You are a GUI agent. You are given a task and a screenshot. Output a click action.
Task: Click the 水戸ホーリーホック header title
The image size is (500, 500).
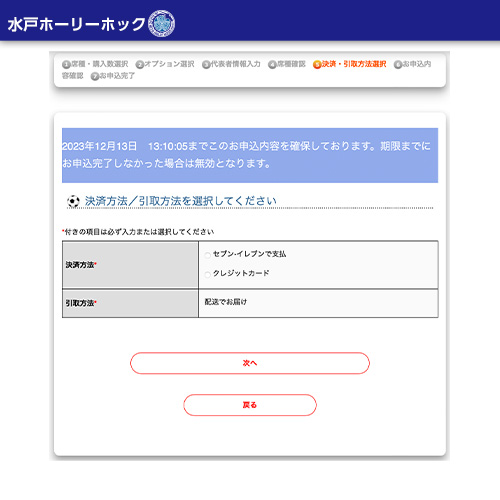(76, 24)
